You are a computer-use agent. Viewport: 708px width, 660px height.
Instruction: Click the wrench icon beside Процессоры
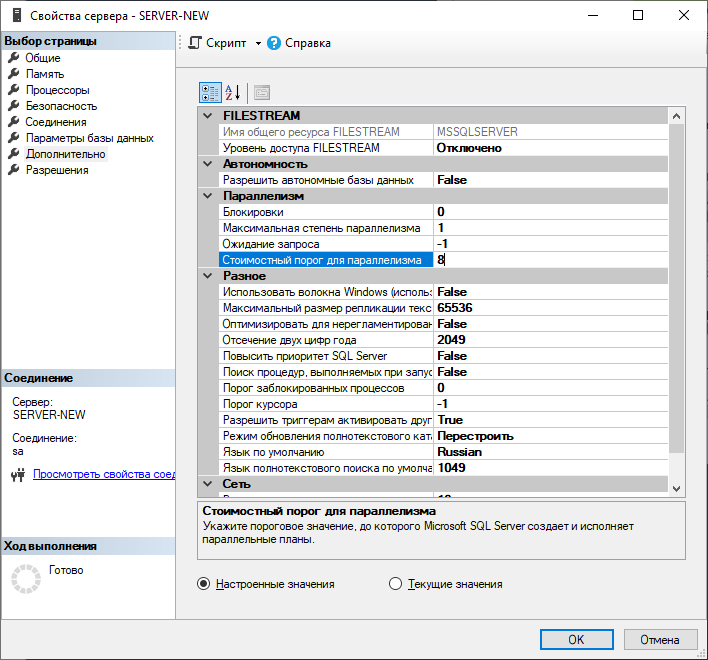click(x=14, y=89)
